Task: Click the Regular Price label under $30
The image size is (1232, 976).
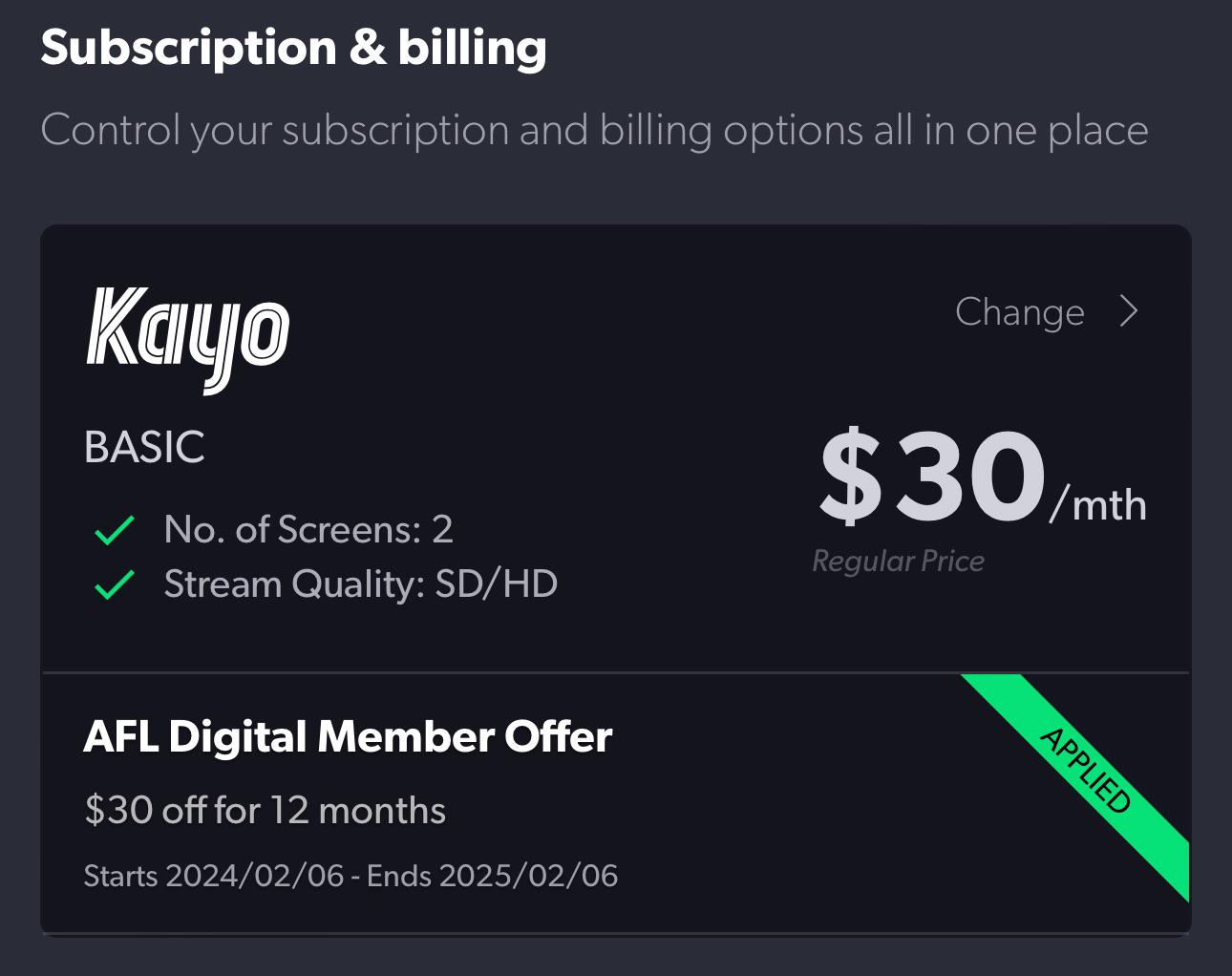Action: click(x=898, y=561)
